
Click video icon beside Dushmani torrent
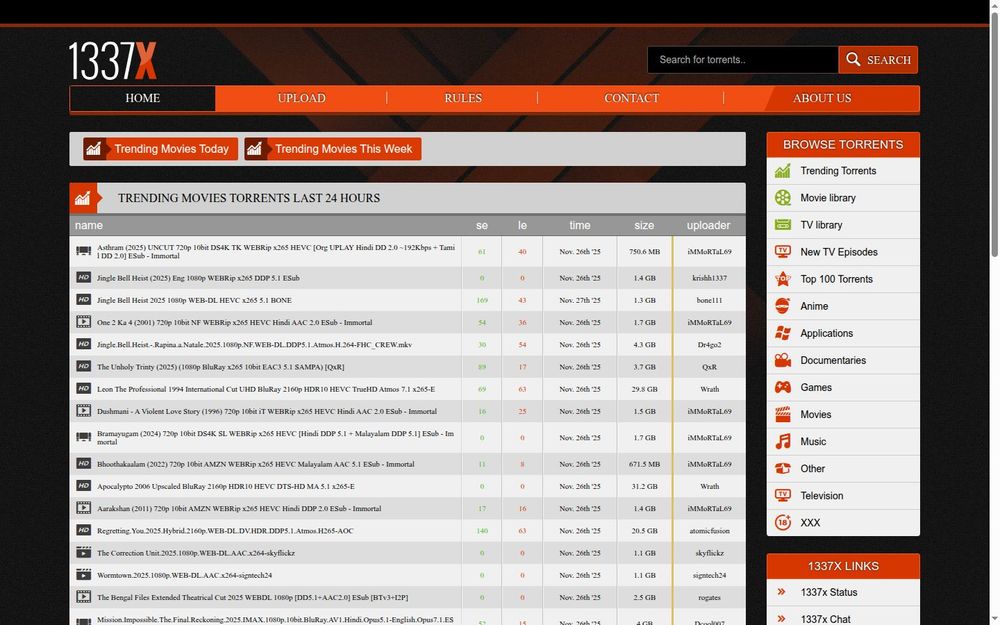click(84, 411)
